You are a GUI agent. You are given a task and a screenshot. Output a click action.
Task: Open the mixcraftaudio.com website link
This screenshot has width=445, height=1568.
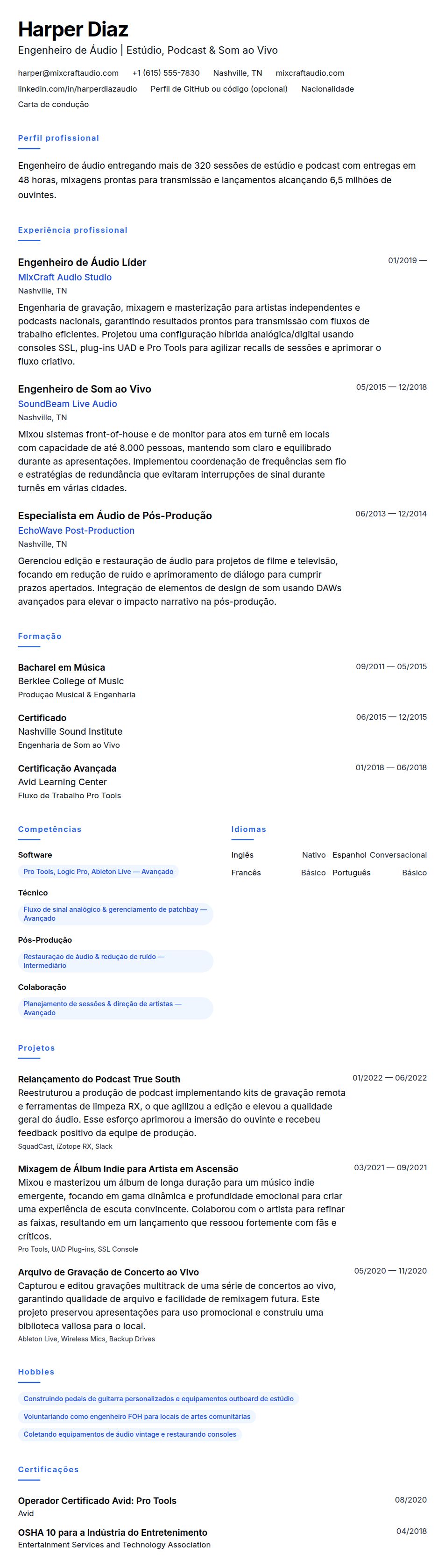click(x=310, y=73)
